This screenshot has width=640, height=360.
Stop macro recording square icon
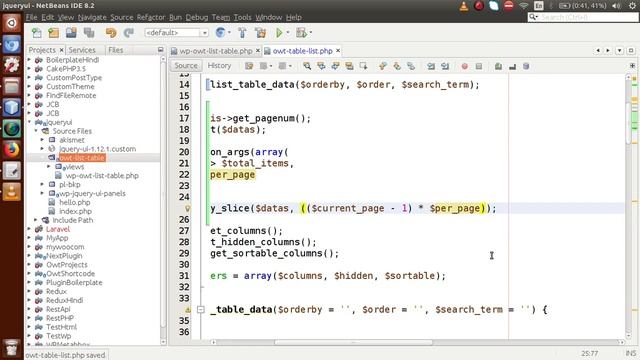[x=479, y=66]
